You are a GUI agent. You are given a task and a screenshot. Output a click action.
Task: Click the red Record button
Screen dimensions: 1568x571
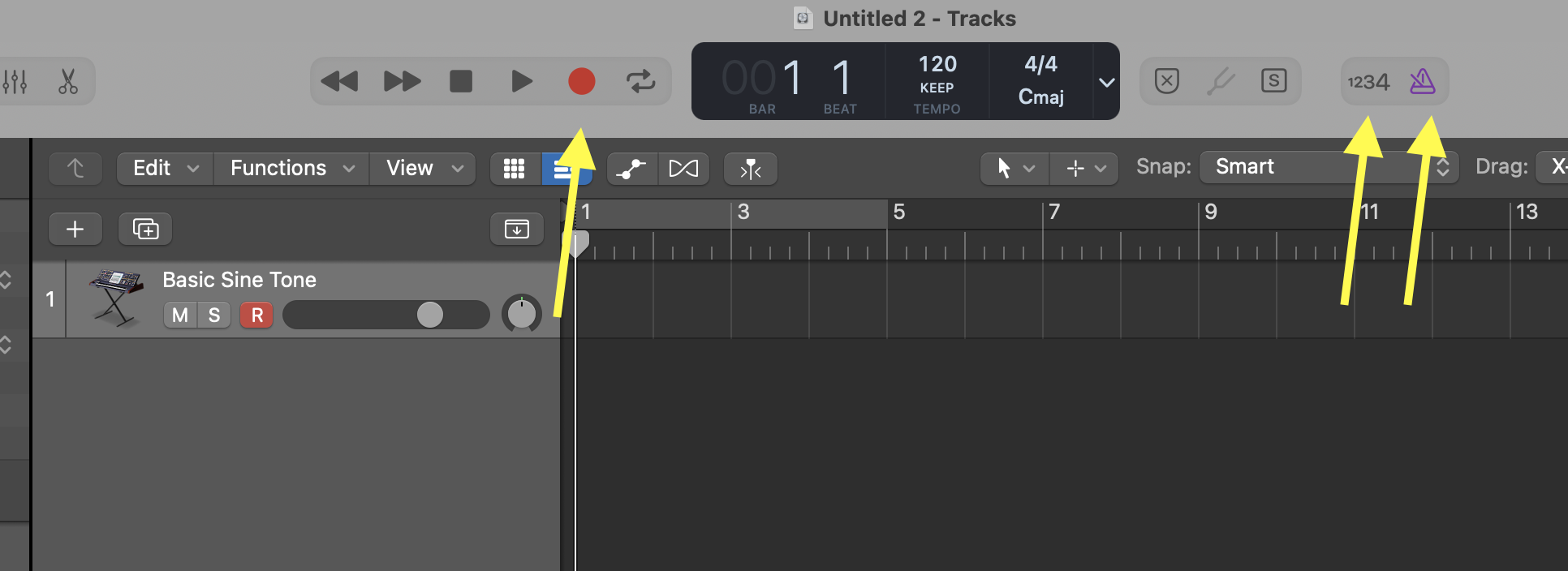(581, 81)
